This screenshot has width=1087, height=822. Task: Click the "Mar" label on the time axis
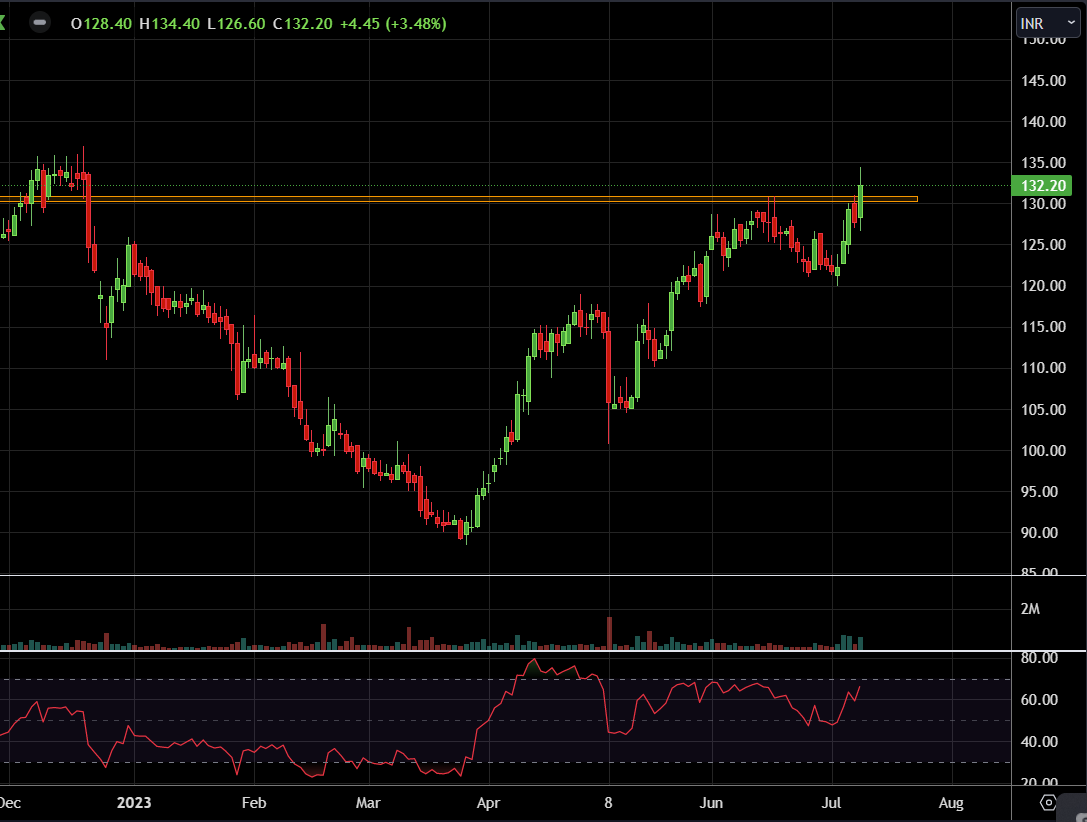368,803
